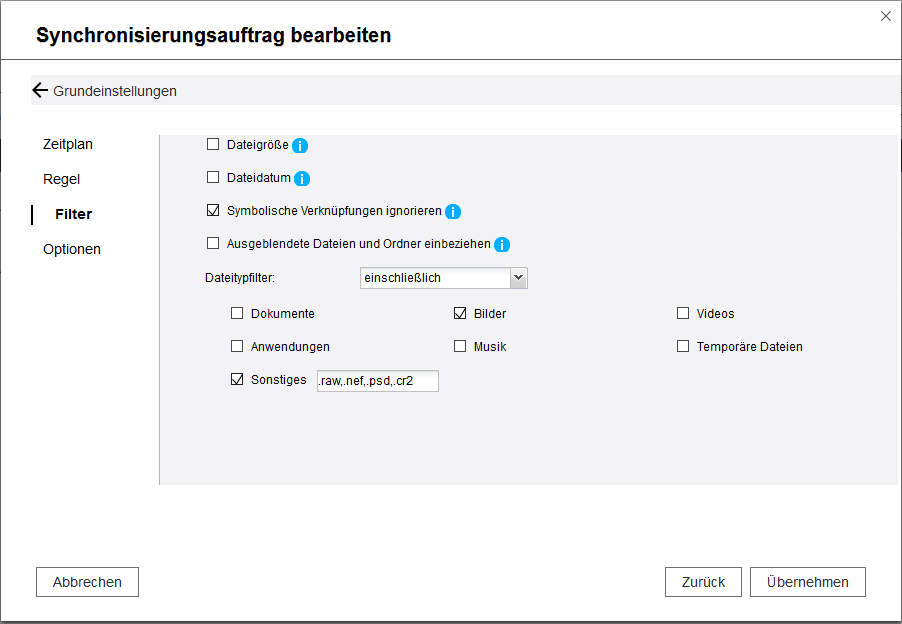Uncheck the Bilder file type
This screenshot has width=902, height=624.
[460, 313]
